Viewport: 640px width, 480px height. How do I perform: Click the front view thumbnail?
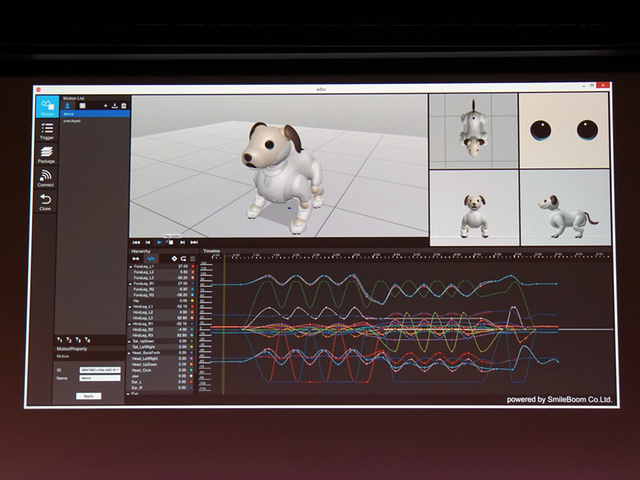point(475,208)
